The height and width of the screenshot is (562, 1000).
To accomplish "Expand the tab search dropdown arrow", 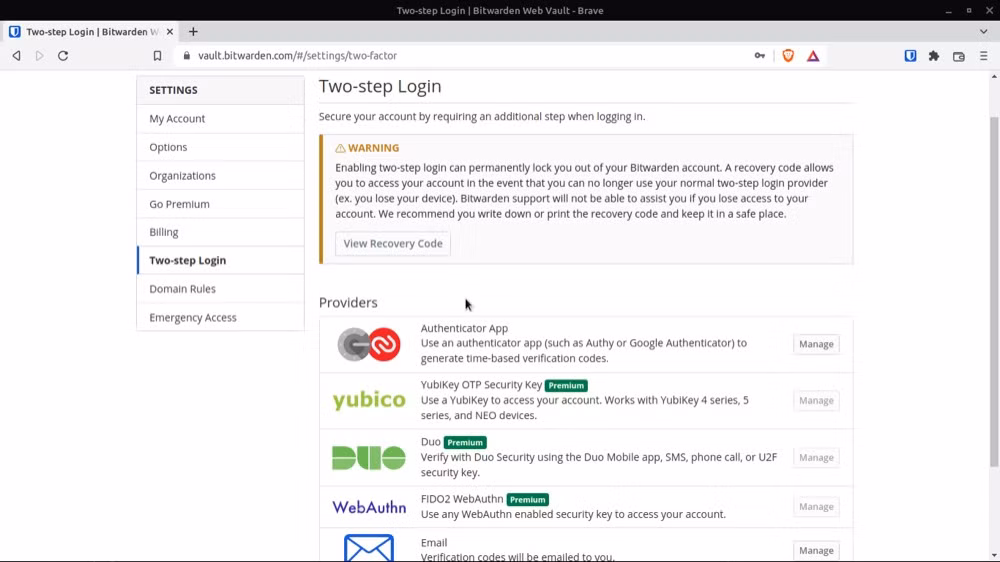I will coord(983,32).
